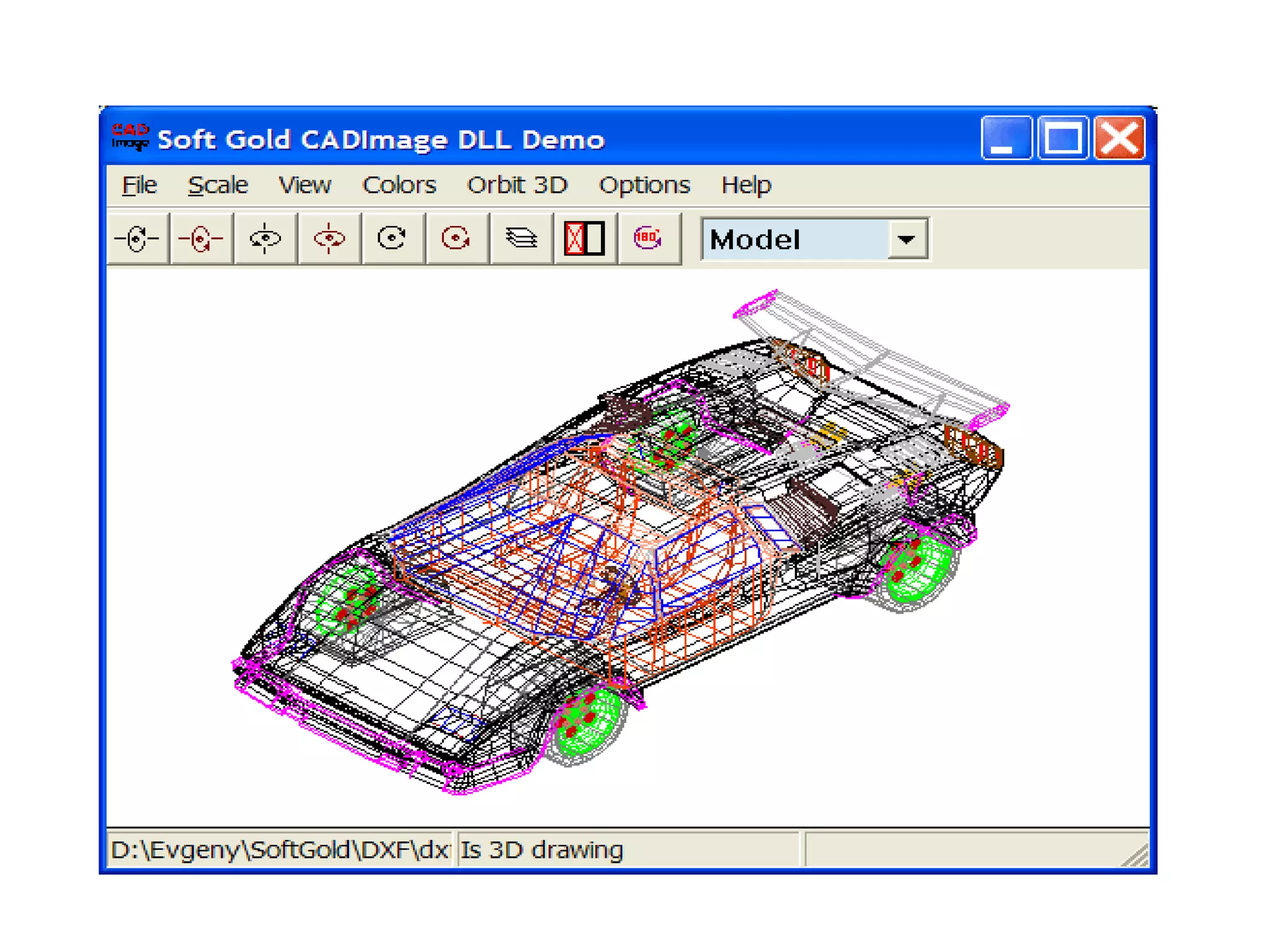Click the file path in status bar
This screenshot has width=1270, height=952.
pos(279,850)
